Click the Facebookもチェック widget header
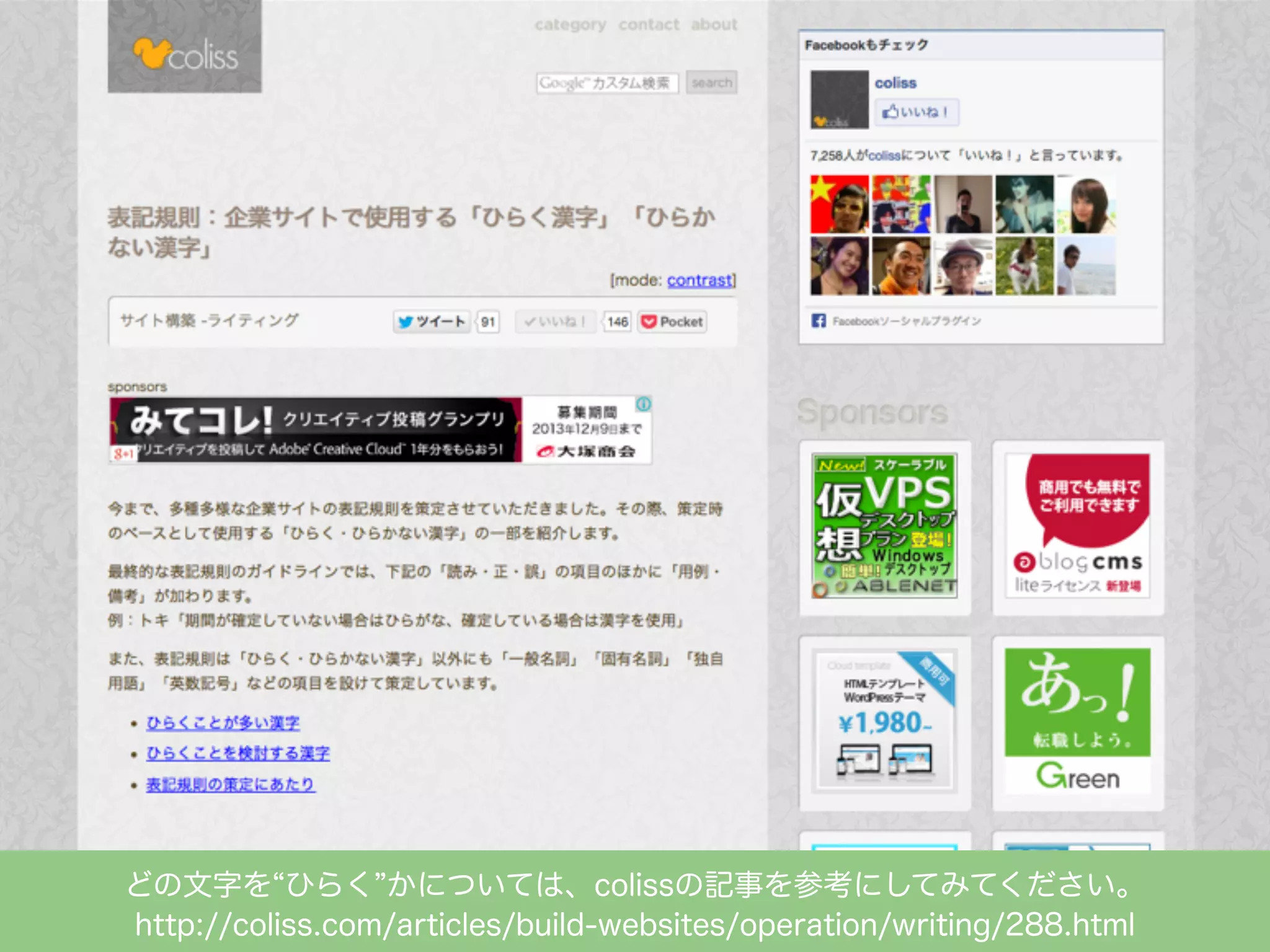Viewport: 1270px width, 952px height. [x=981, y=45]
